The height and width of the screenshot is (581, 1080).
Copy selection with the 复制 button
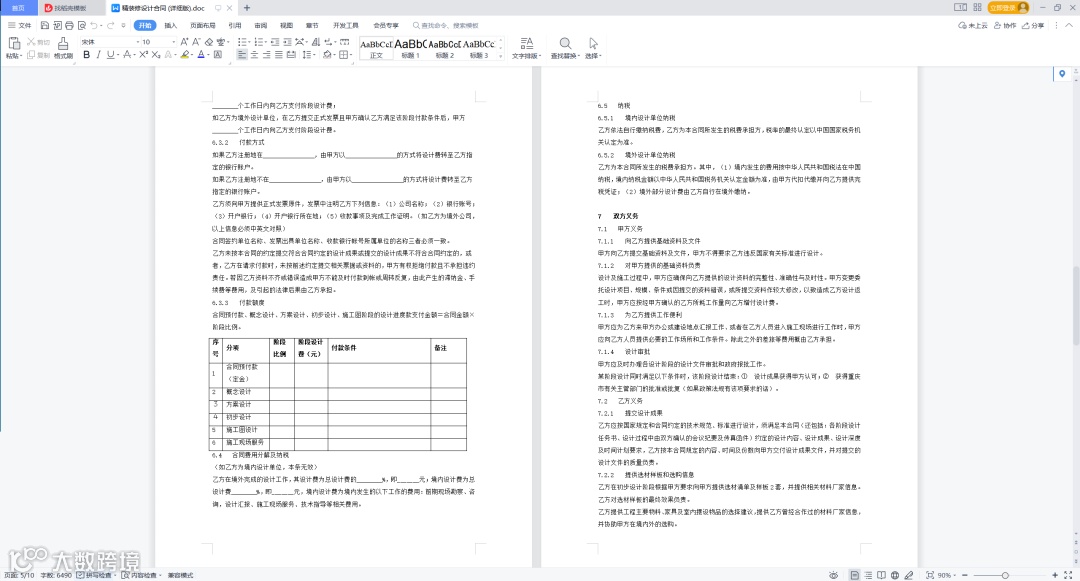tap(39, 55)
